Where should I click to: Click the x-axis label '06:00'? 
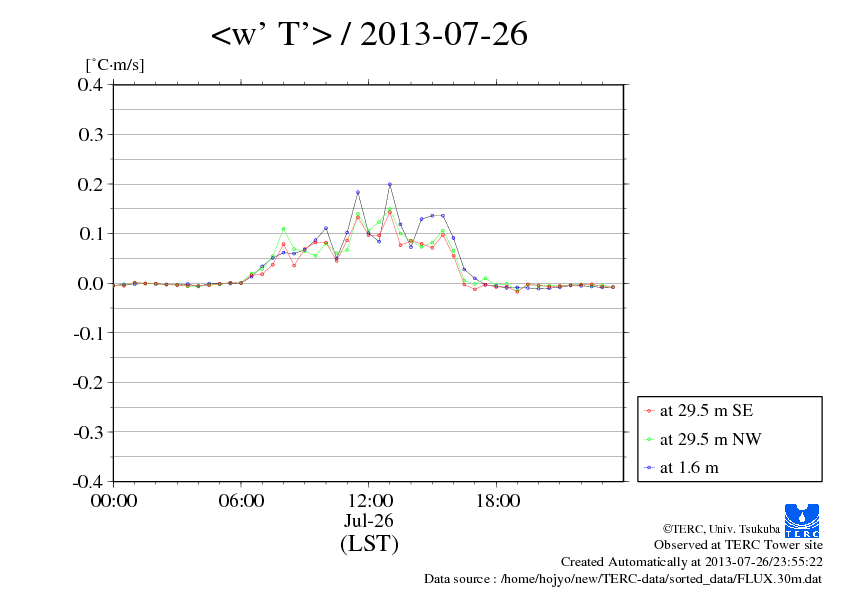[x=241, y=501]
